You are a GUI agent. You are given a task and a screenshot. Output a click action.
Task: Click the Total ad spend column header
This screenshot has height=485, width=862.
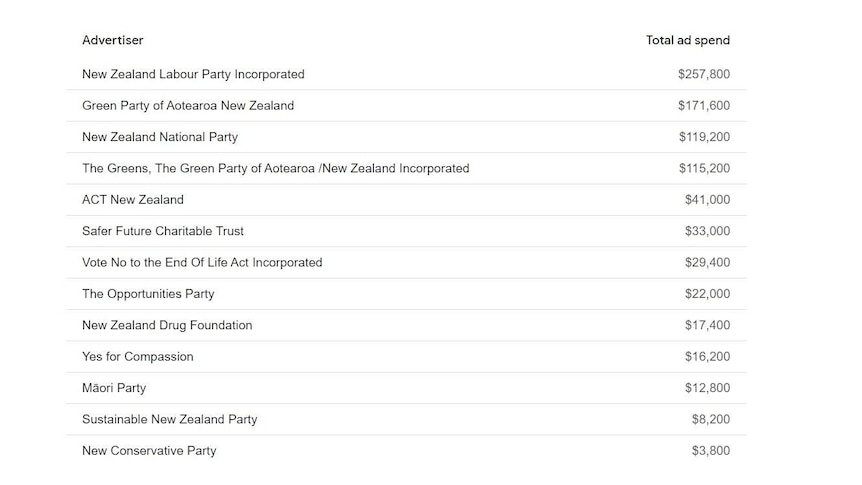688,40
